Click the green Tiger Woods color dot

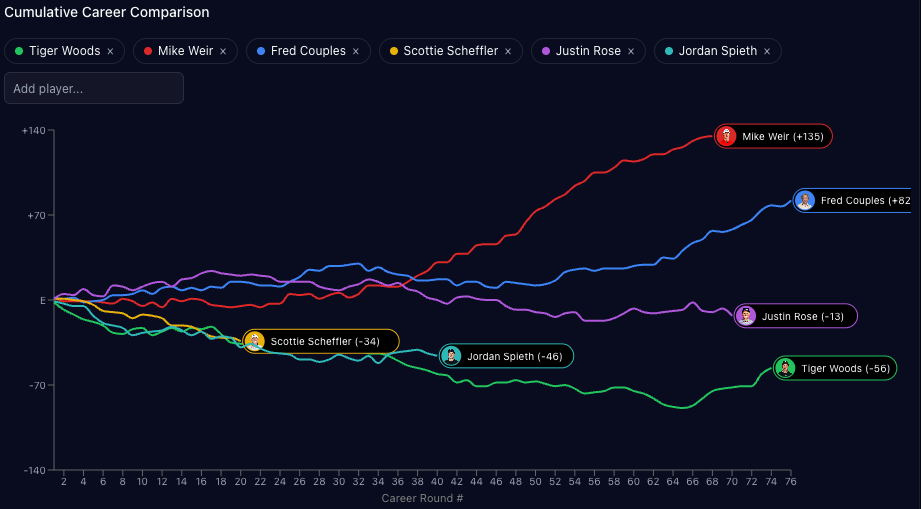click(19, 51)
